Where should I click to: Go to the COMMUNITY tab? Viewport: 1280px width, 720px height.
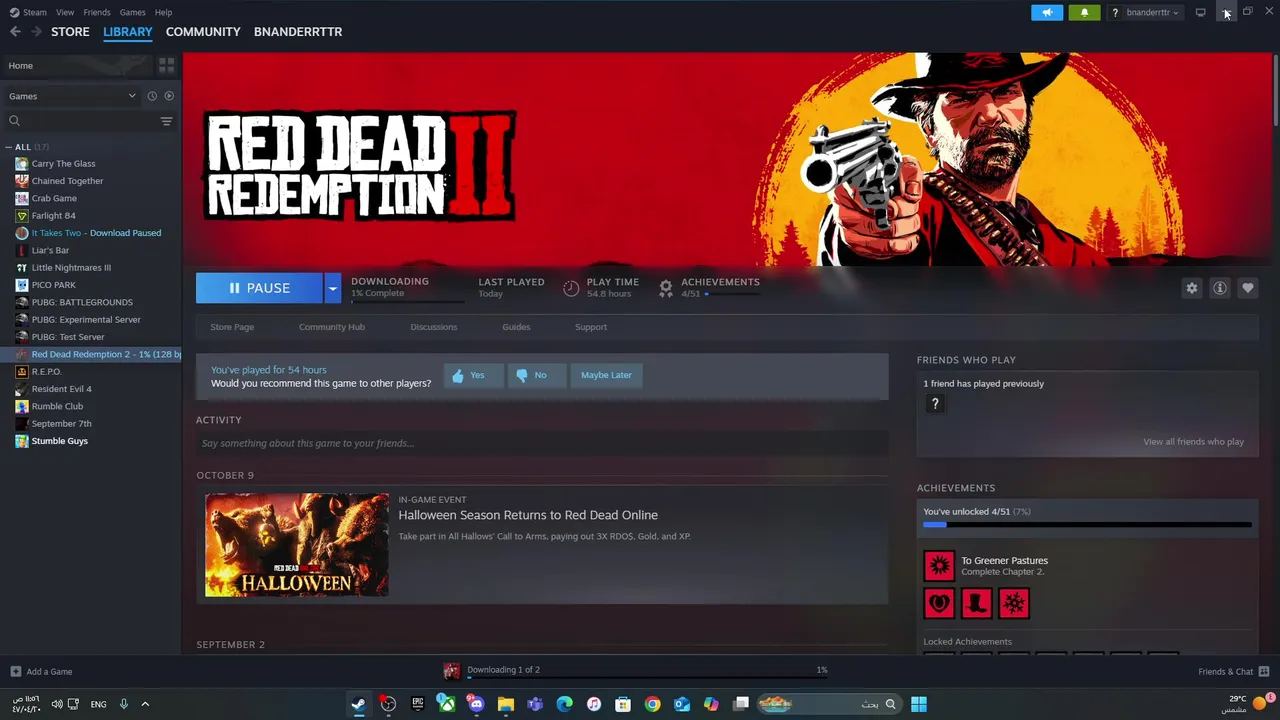pyautogui.click(x=203, y=32)
